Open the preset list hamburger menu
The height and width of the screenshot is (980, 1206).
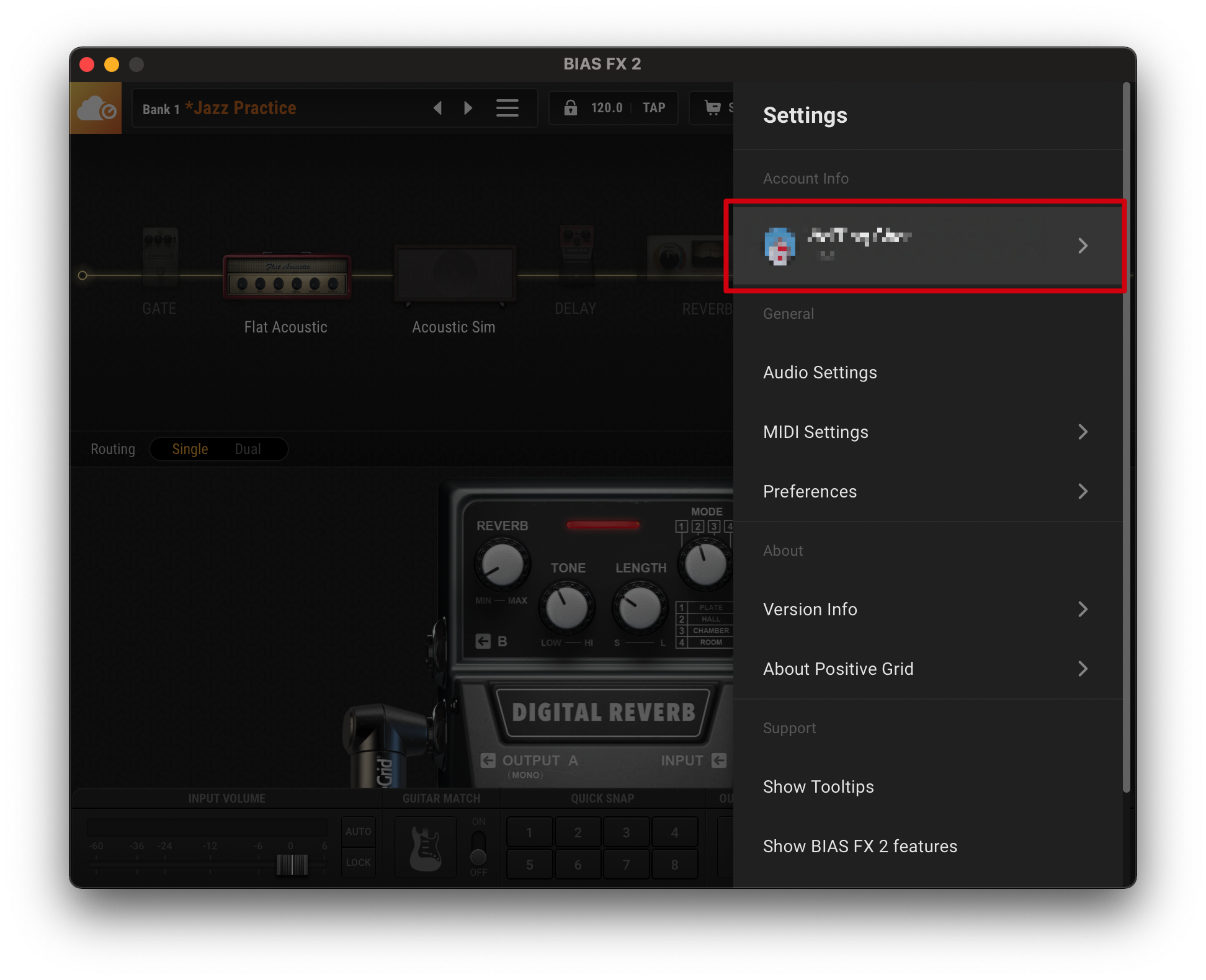(507, 108)
